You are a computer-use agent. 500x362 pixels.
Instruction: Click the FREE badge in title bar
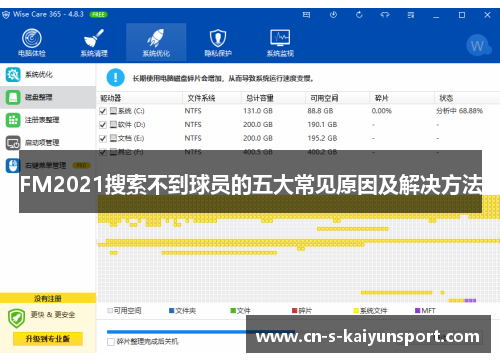click(98, 15)
